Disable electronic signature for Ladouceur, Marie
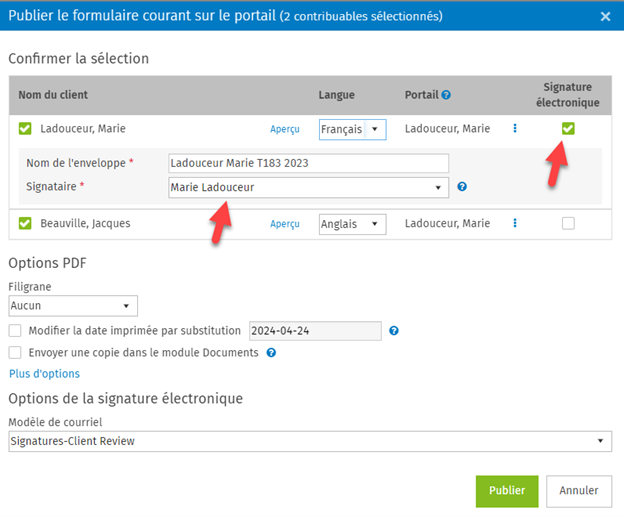624x517 pixels. 568,129
